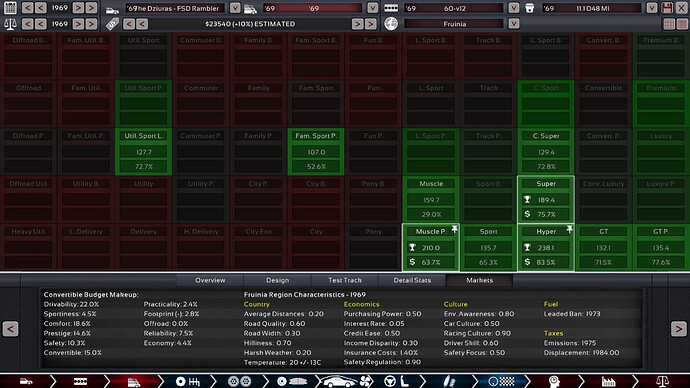Viewport: 690px width, 388px height.
Task: Select the Super market segment tile
Action: click(x=546, y=199)
